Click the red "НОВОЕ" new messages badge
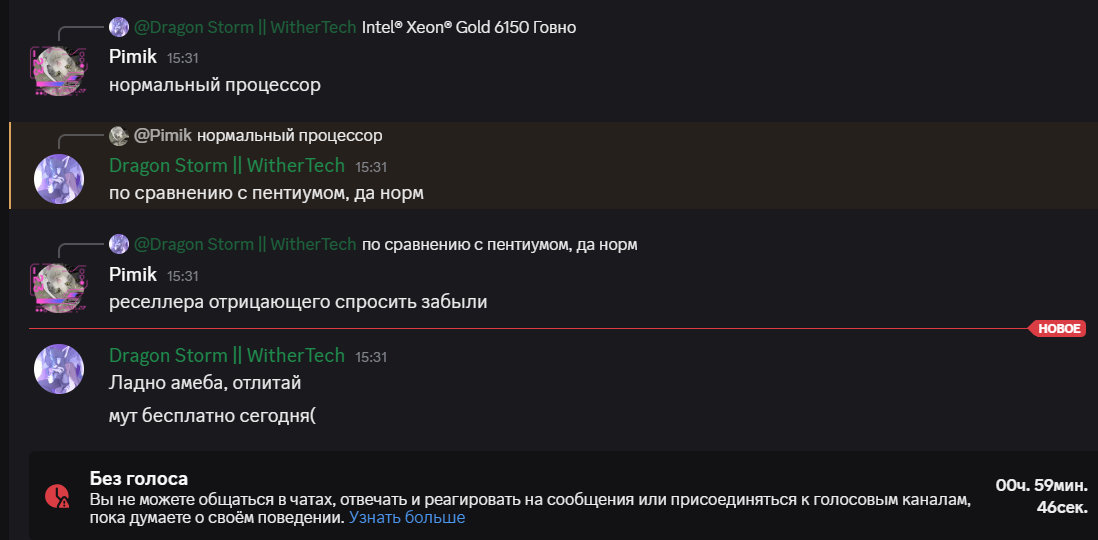Screen dimensions: 1098x540 (1060, 328)
